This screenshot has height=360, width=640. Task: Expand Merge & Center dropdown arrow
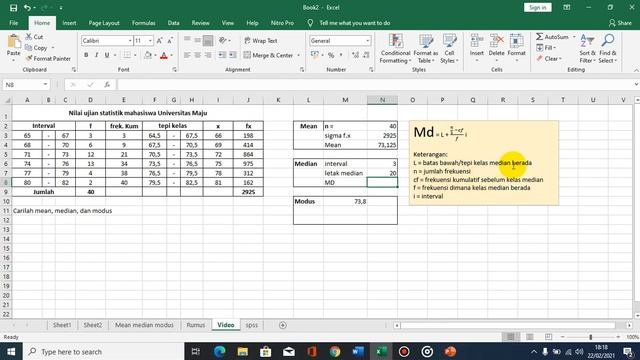click(x=298, y=55)
